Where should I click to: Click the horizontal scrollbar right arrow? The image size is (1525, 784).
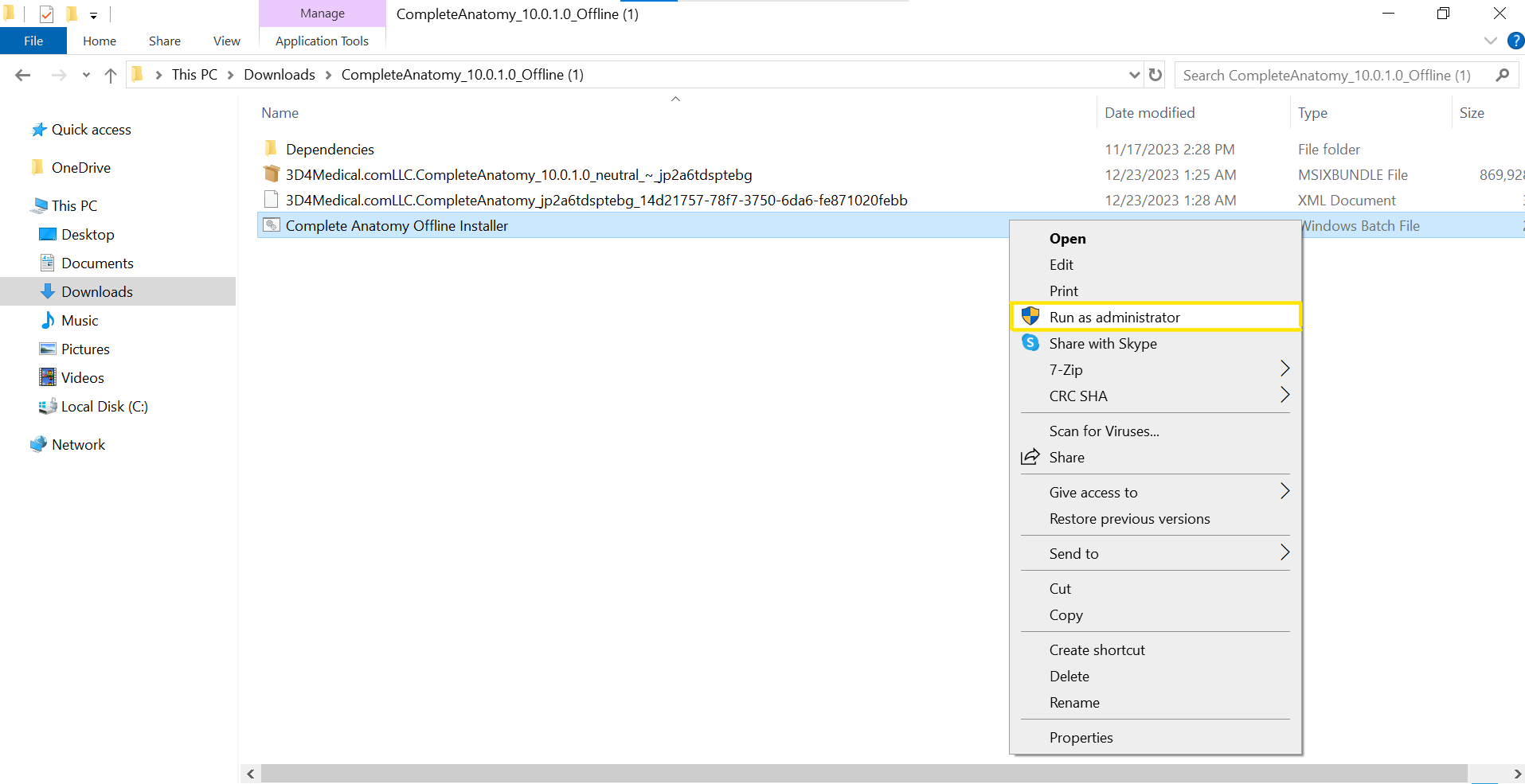click(x=1516, y=774)
